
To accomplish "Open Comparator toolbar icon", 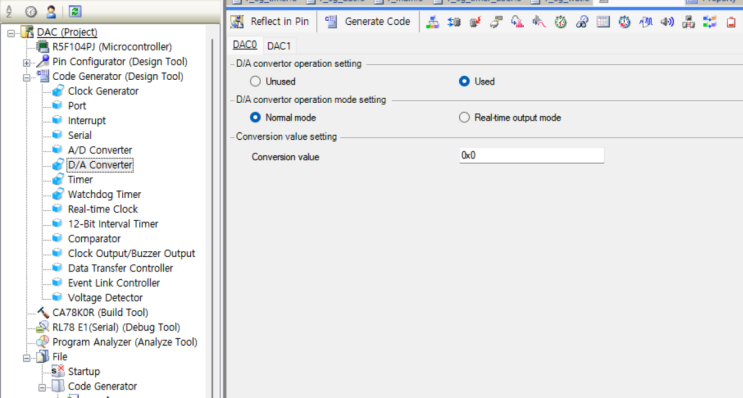I will tap(646, 22).
